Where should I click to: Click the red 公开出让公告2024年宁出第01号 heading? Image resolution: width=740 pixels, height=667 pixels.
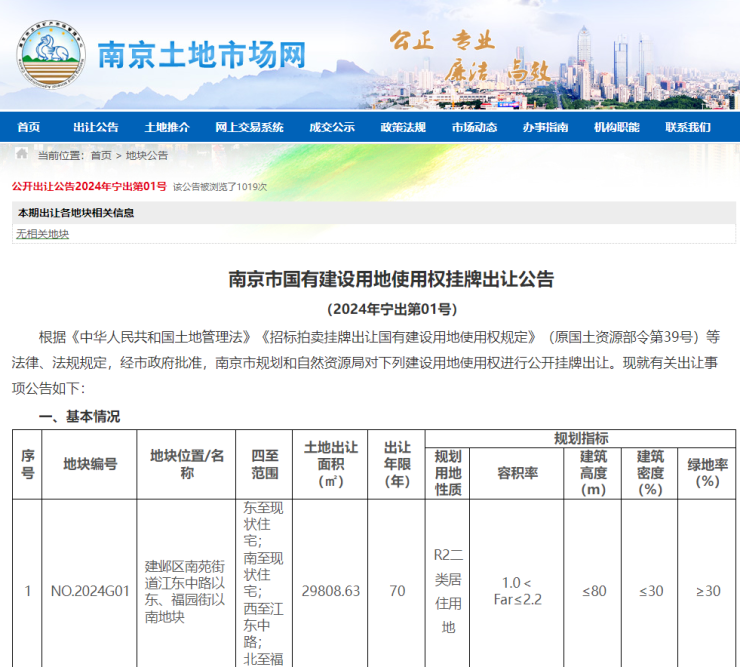(89, 186)
